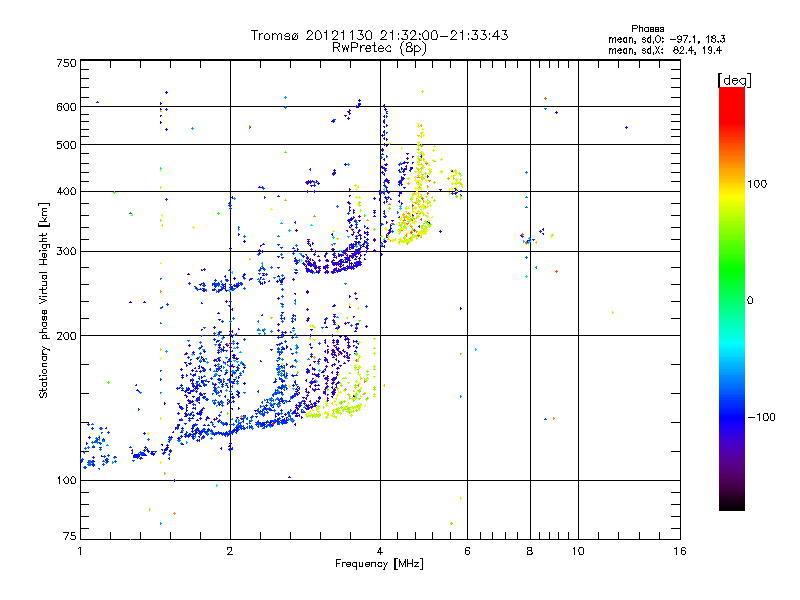Pick the black bottom of the colorbar

(x=732, y=503)
